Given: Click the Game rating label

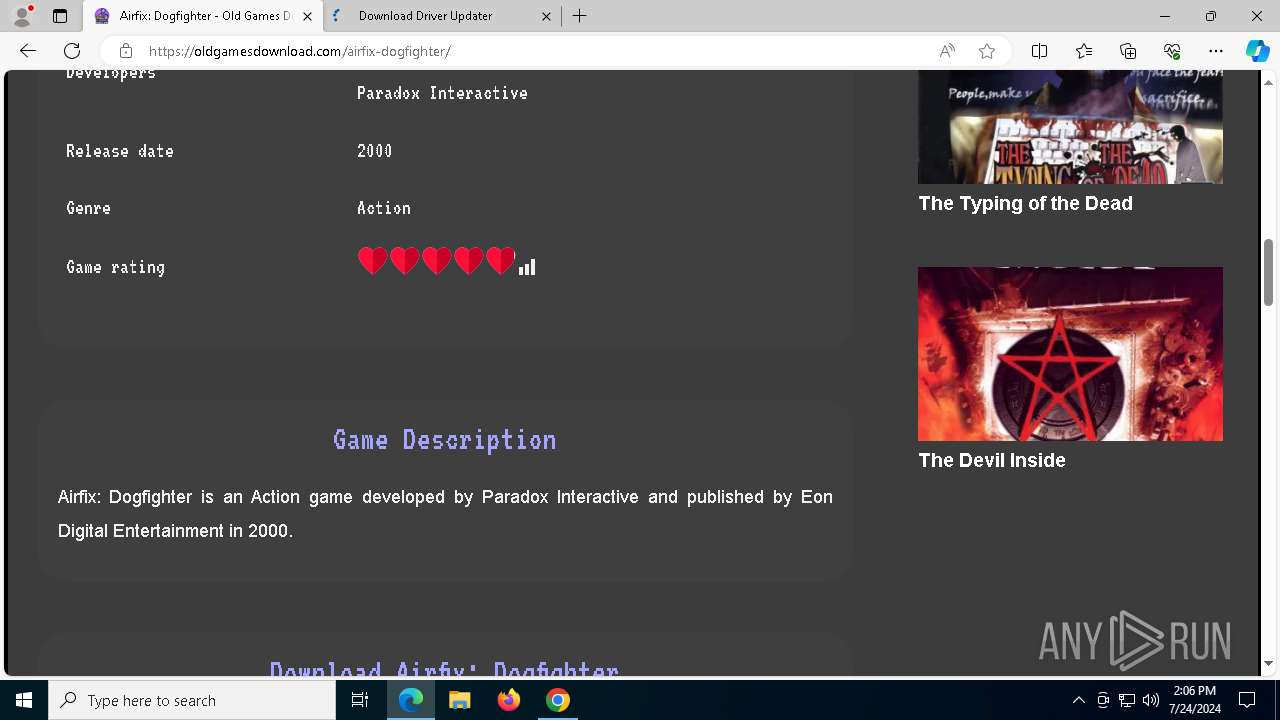Looking at the screenshot, I should point(115,267).
